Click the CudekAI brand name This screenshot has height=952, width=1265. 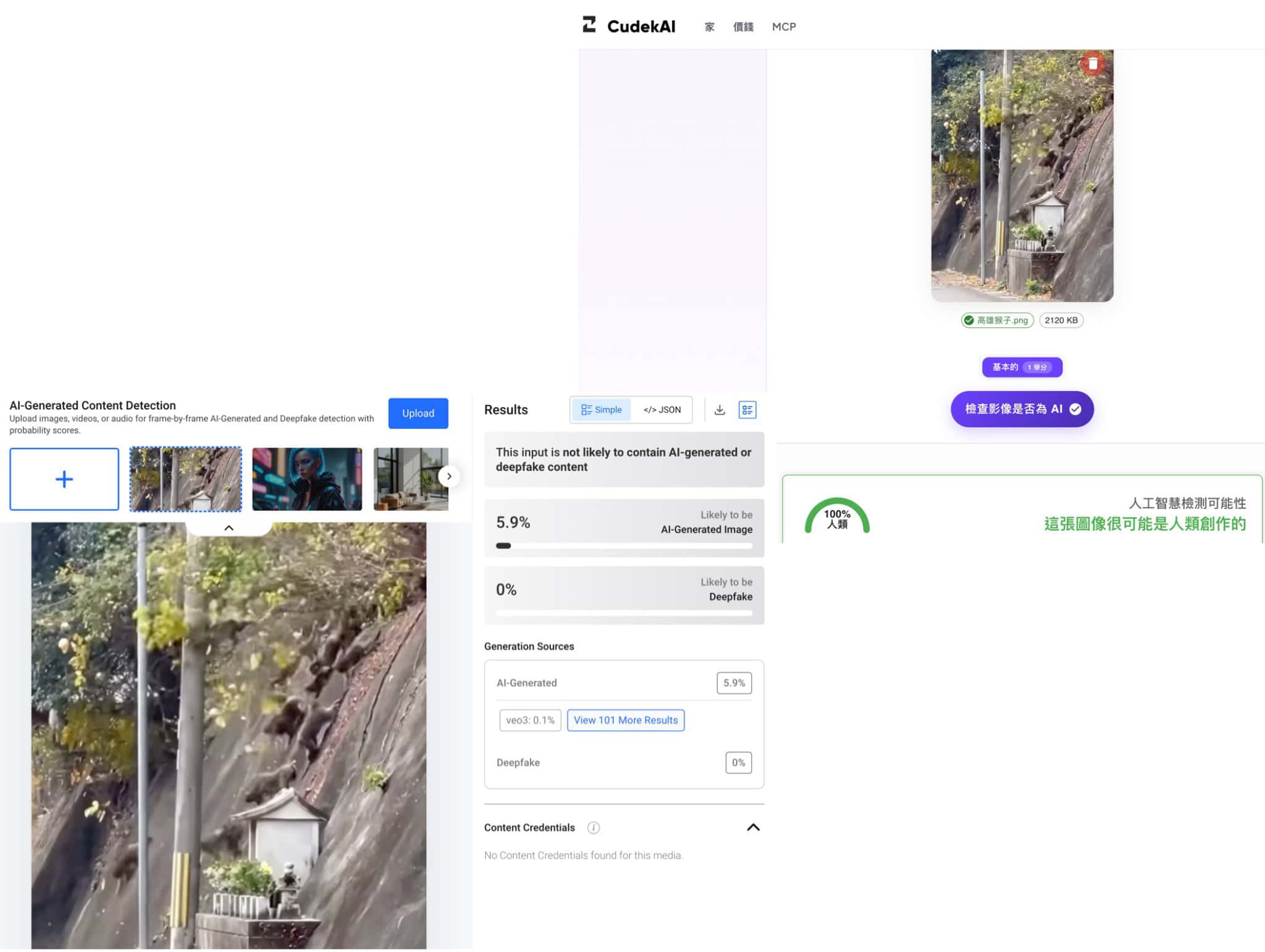click(641, 27)
